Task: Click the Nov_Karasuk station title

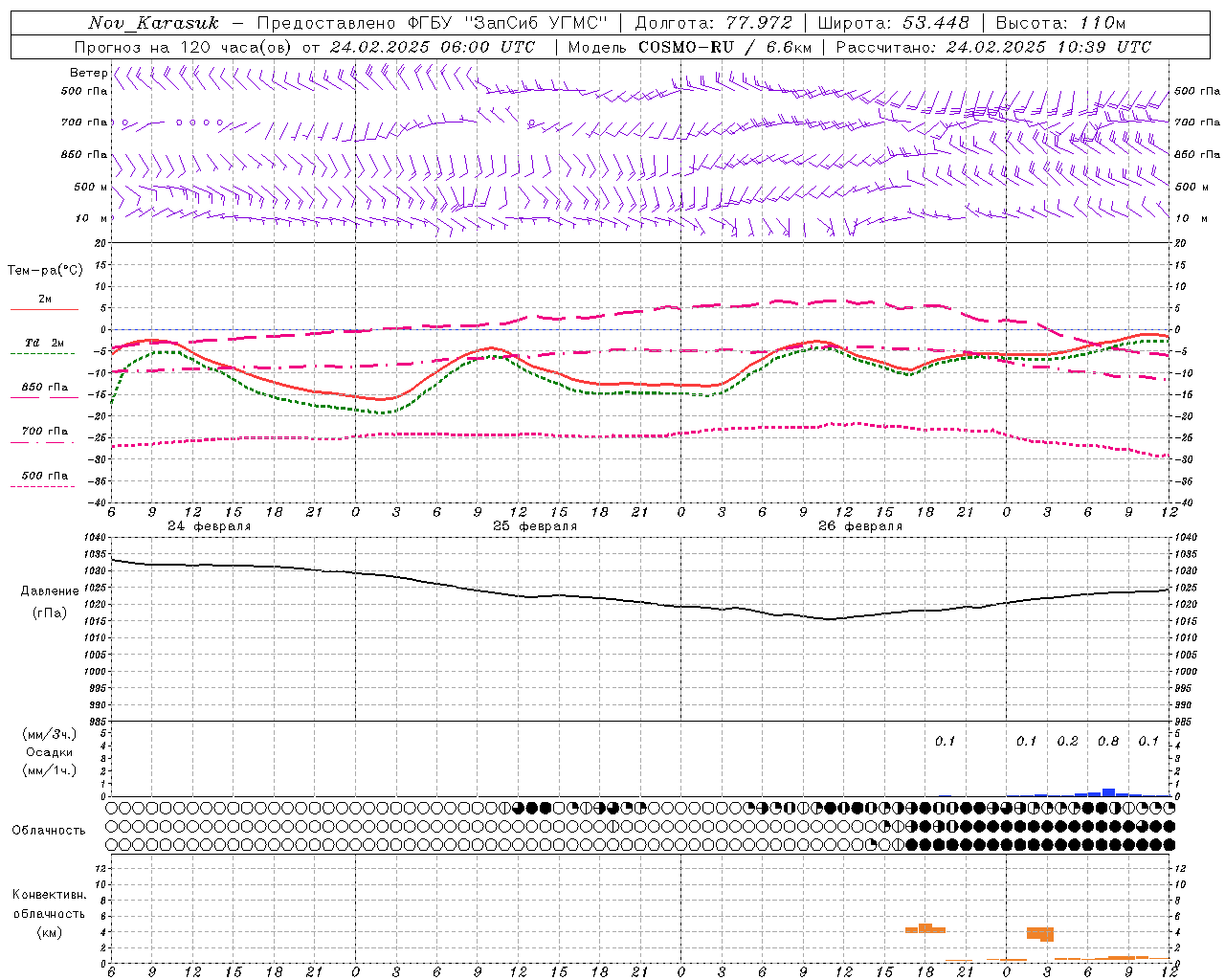Action: click(153, 23)
